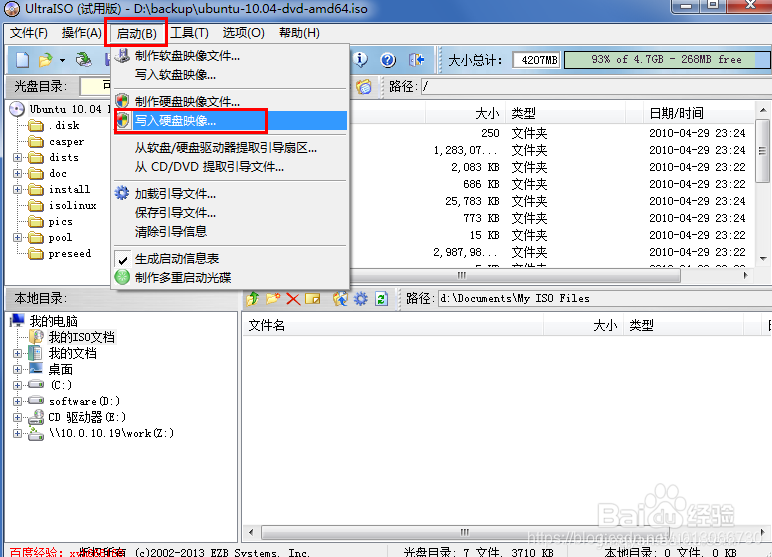Image resolution: width=772 pixels, height=557 pixels.
Task: Expand the install folder node
Action: click(18, 189)
